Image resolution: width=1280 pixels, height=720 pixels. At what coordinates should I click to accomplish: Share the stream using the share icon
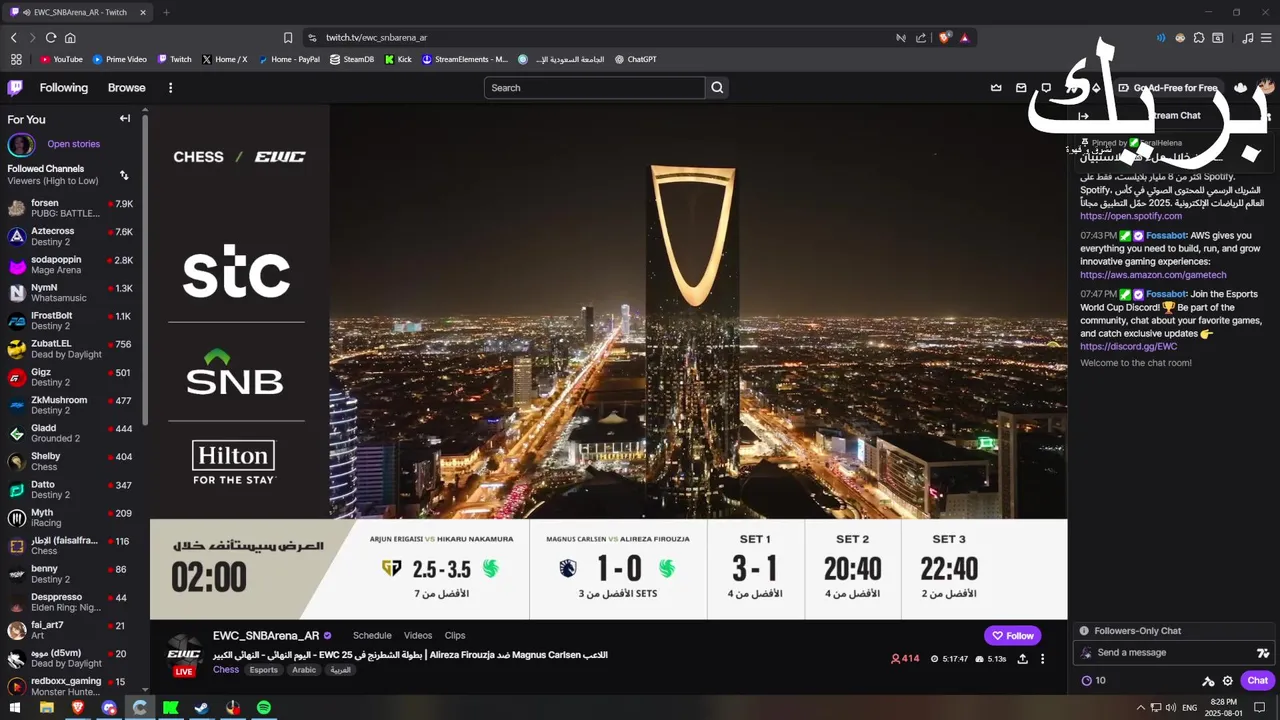point(1022,659)
